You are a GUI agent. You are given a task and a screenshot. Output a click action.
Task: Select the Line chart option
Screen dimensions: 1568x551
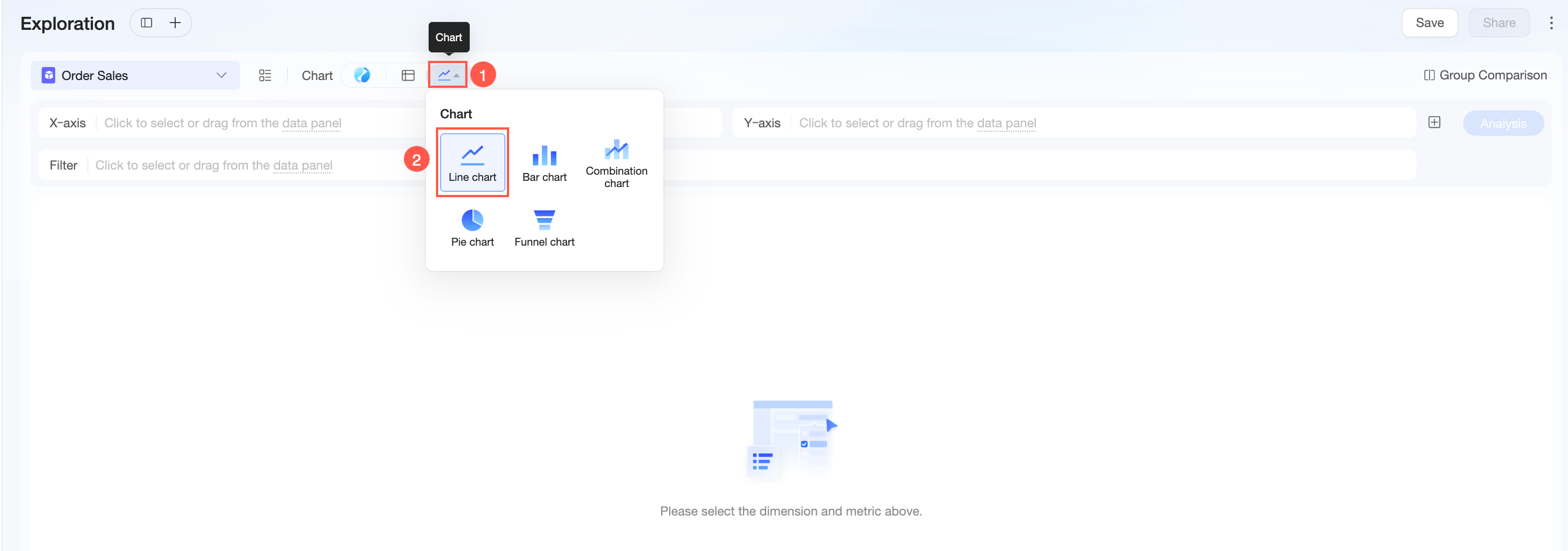point(473,163)
